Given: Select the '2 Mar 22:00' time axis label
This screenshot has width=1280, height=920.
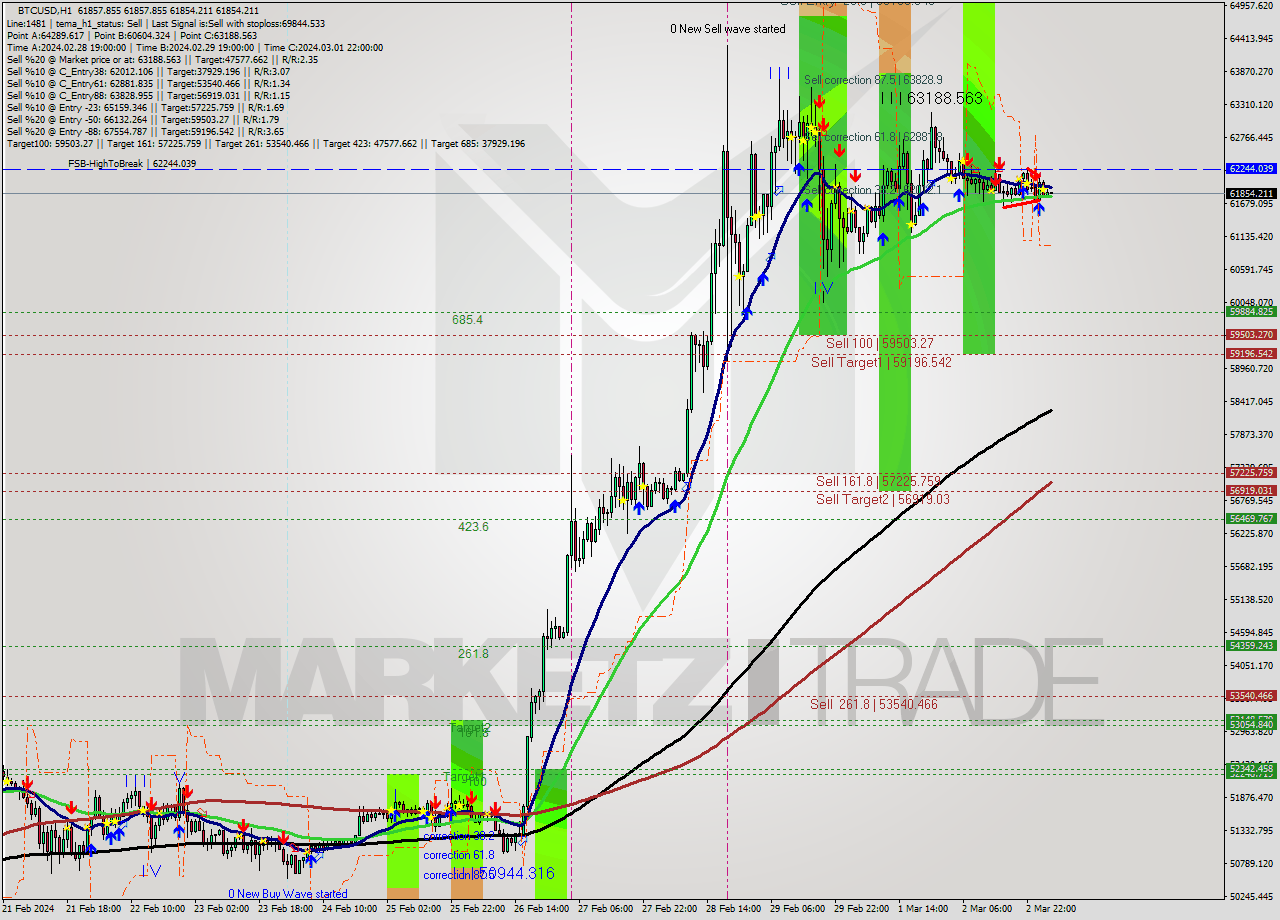Looking at the screenshot, I should pos(1050,909).
